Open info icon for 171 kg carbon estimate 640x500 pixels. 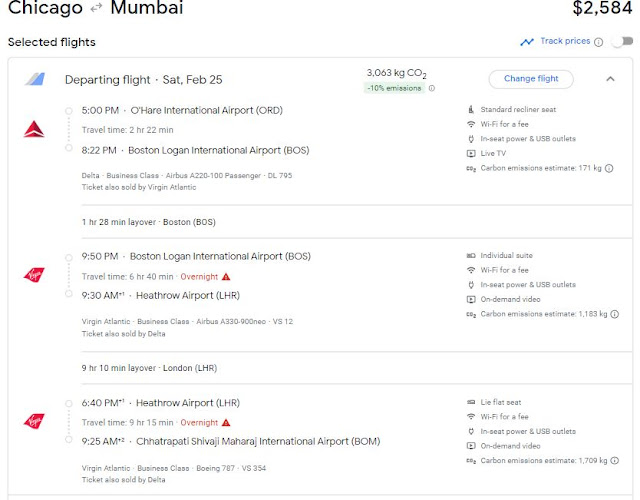pyautogui.click(x=609, y=168)
